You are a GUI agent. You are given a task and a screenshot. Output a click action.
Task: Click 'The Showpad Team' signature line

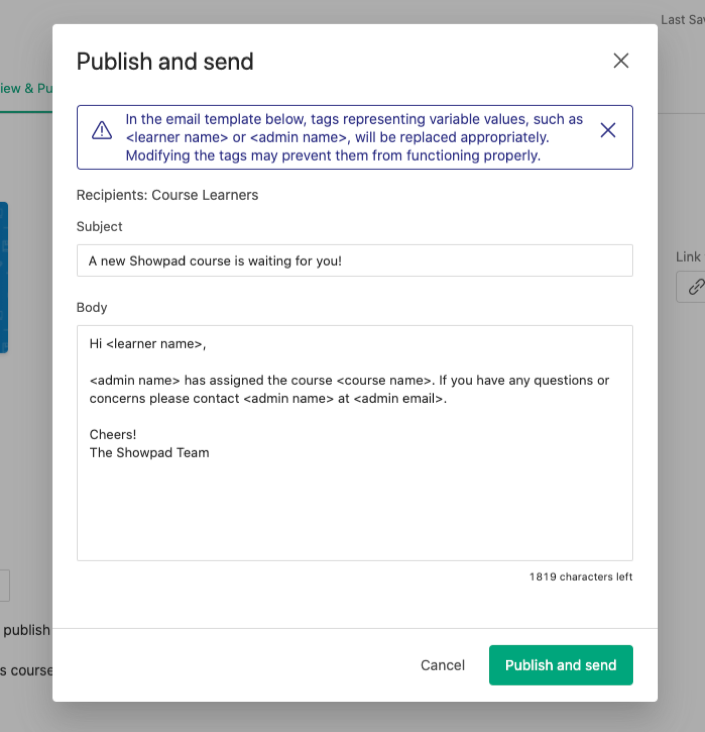[x=149, y=453]
